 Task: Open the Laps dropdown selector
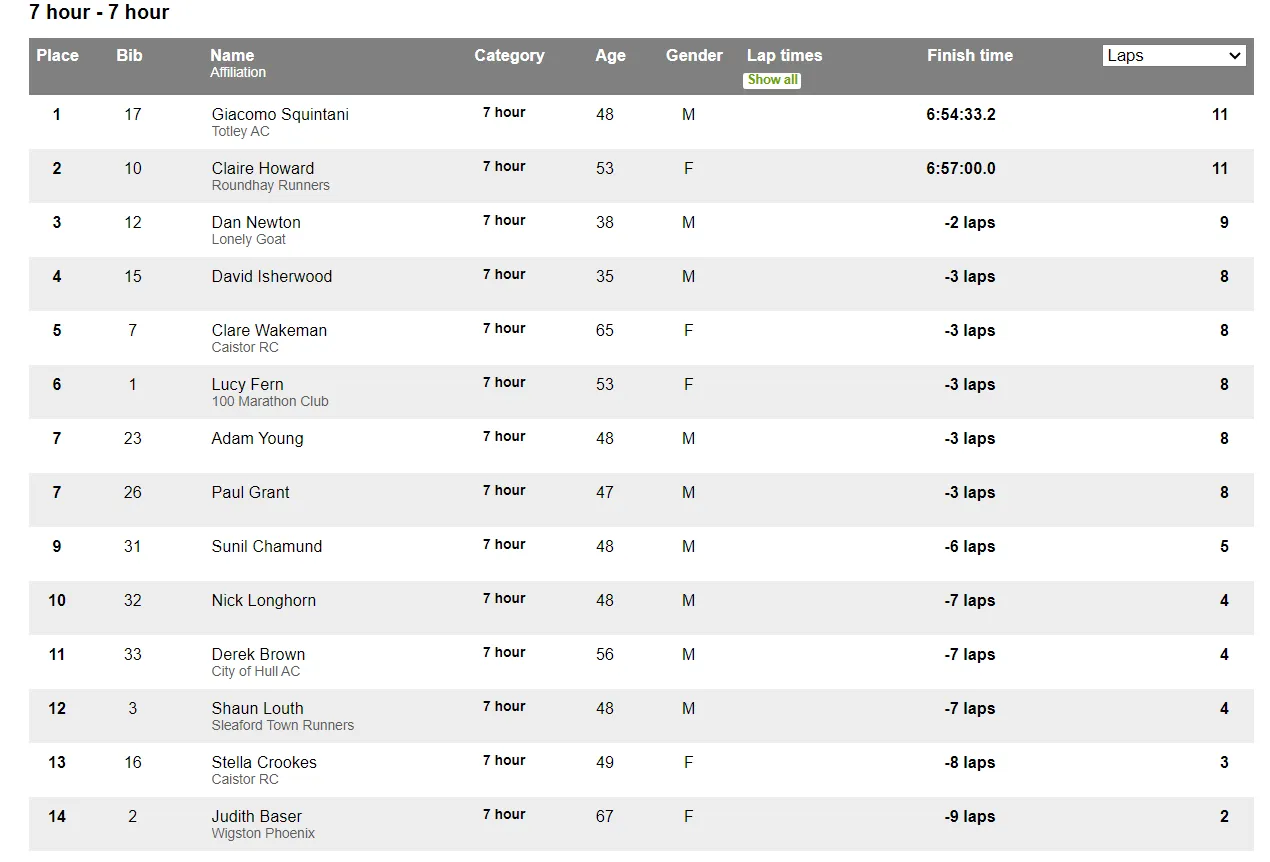click(x=1174, y=56)
